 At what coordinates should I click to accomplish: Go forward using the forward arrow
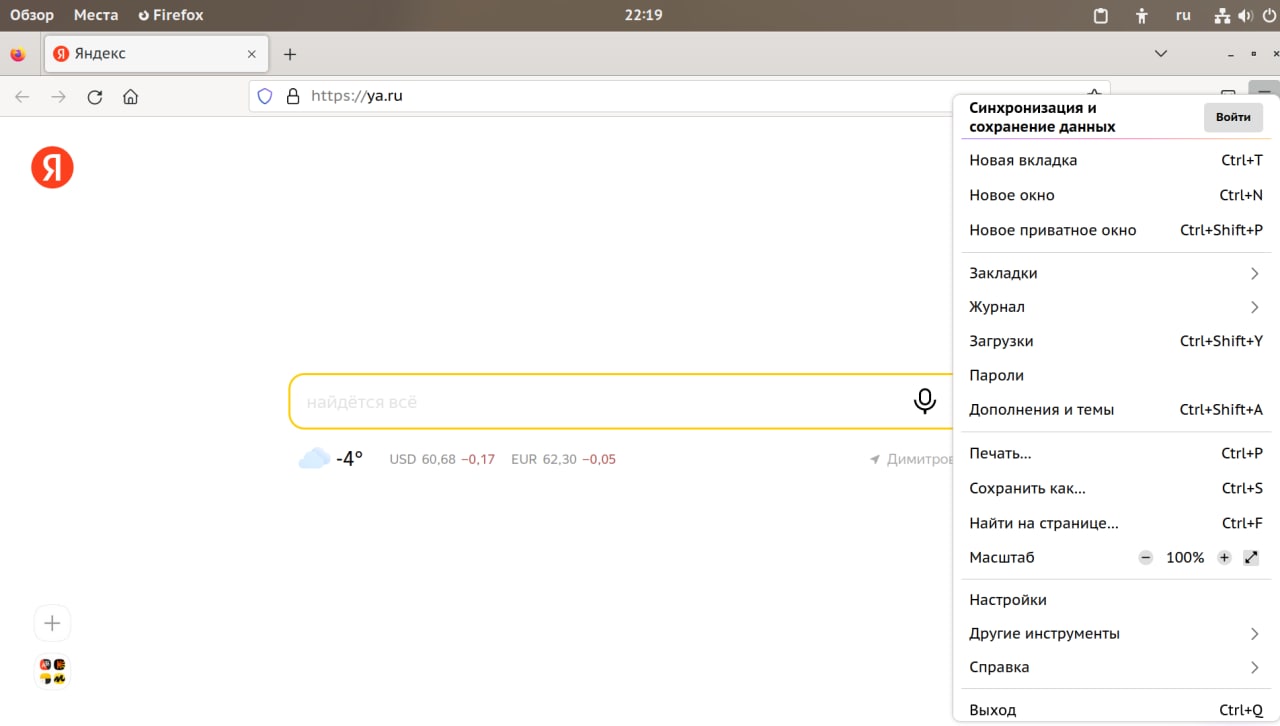[x=59, y=97]
